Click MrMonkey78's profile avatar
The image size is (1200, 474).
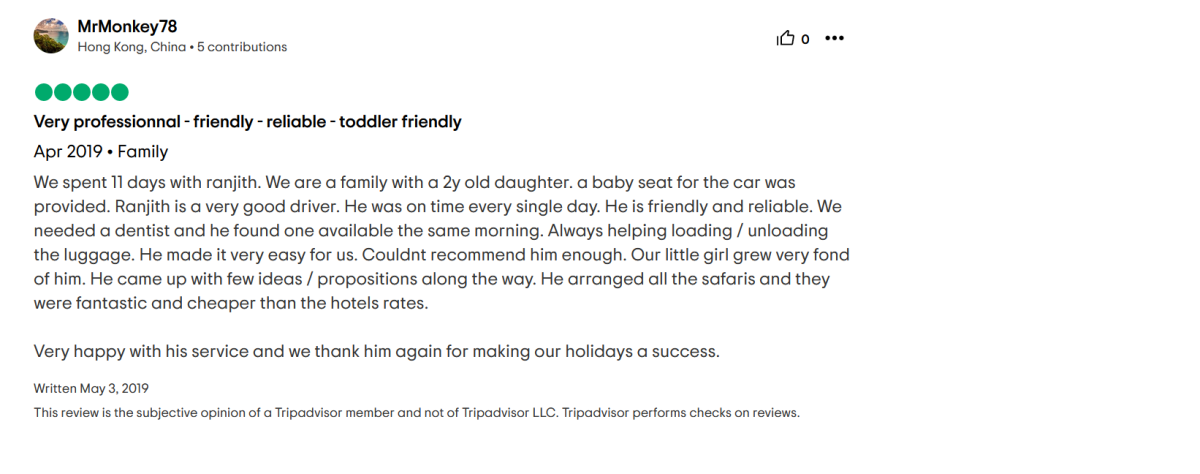pyautogui.click(x=51, y=36)
